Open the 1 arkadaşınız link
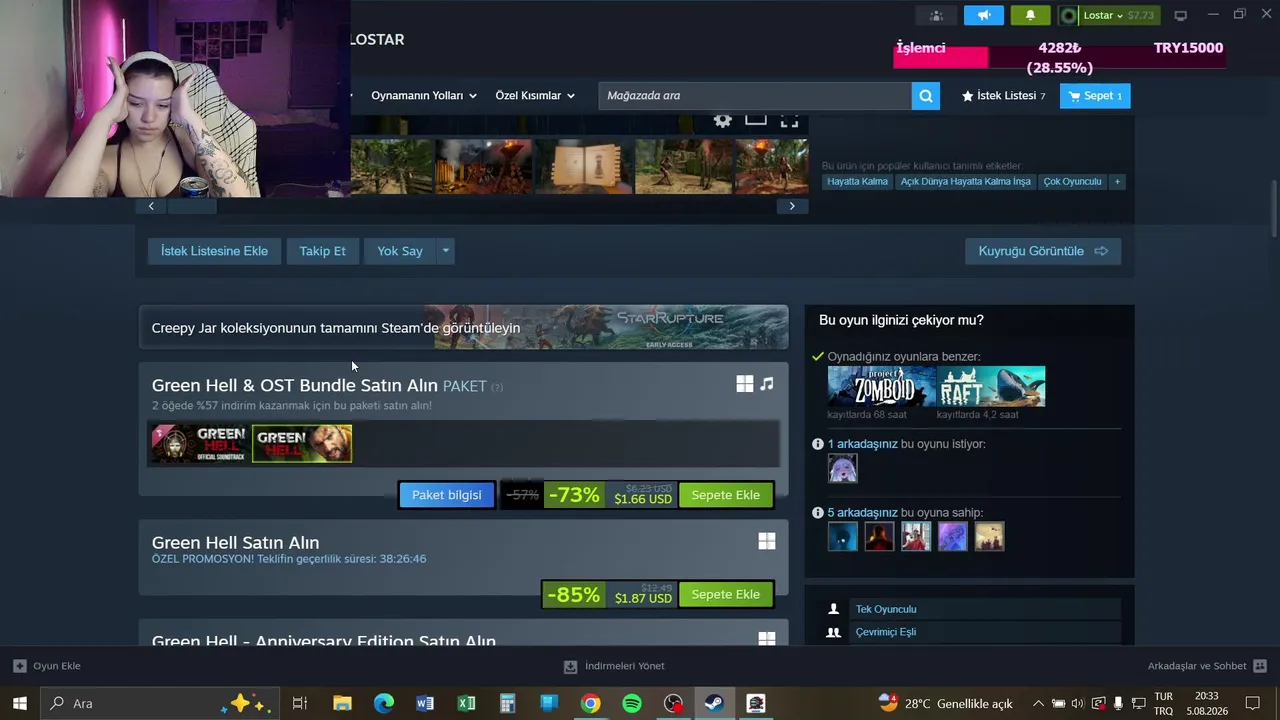Viewport: 1280px width, 720px height. tap(862, 444)
